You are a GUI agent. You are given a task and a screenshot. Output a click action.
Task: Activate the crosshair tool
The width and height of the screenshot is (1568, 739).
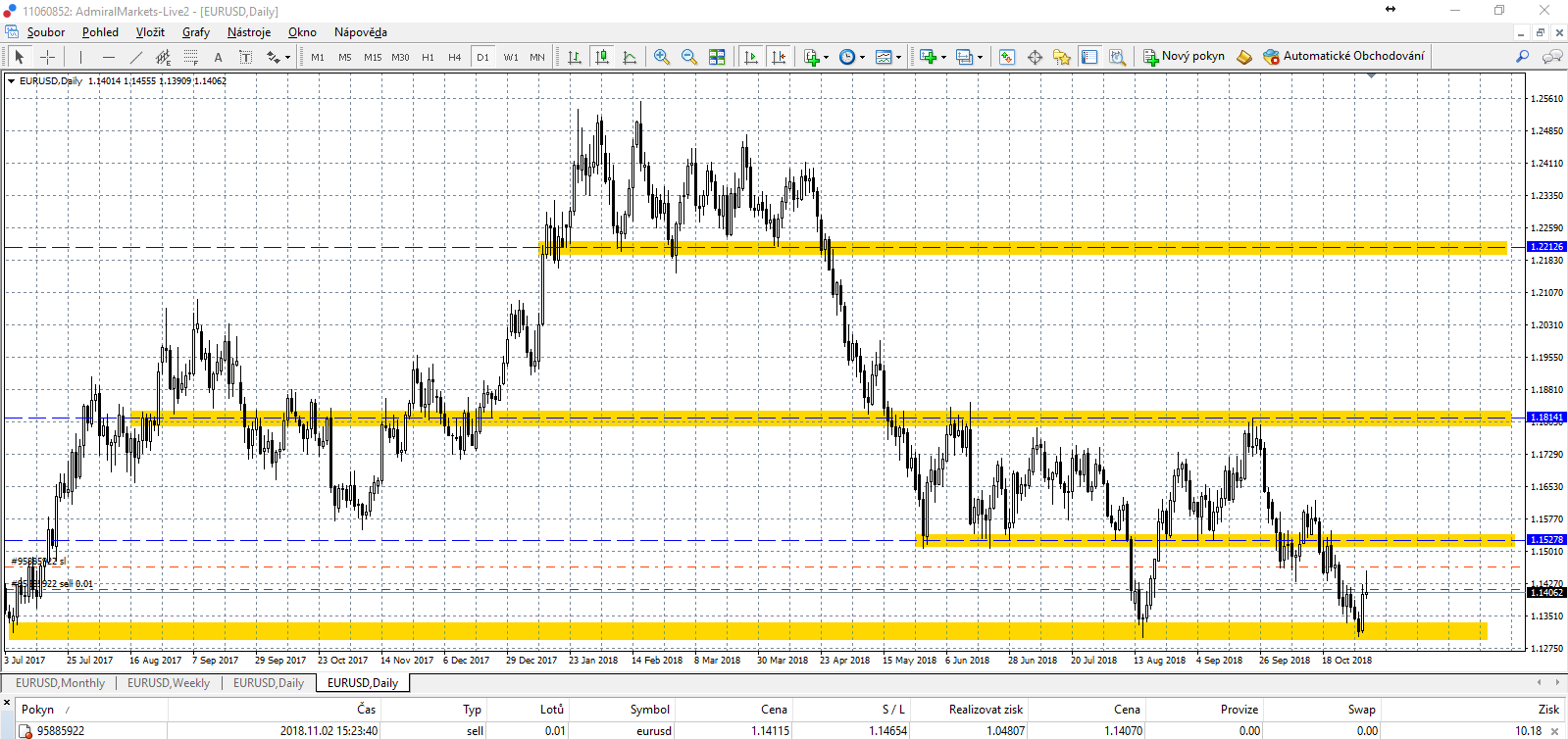[47, 57]
